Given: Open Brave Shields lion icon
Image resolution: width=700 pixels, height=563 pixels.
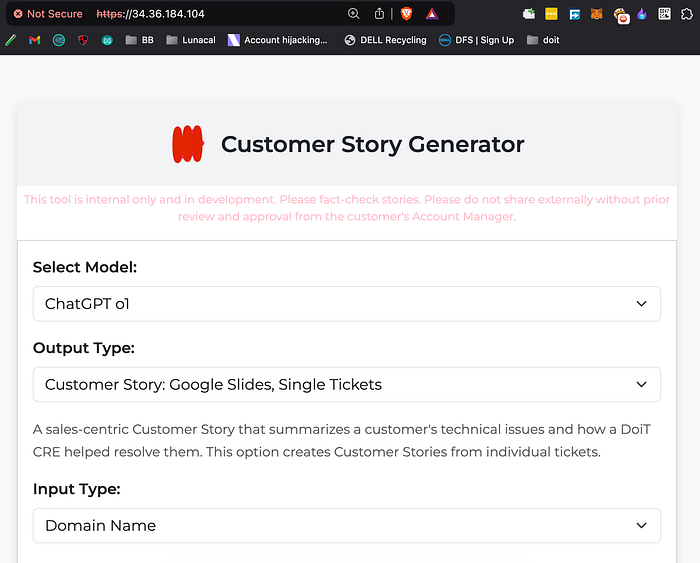Looking at the screenshot, I should pyautogui.click(x=406, y=14).
